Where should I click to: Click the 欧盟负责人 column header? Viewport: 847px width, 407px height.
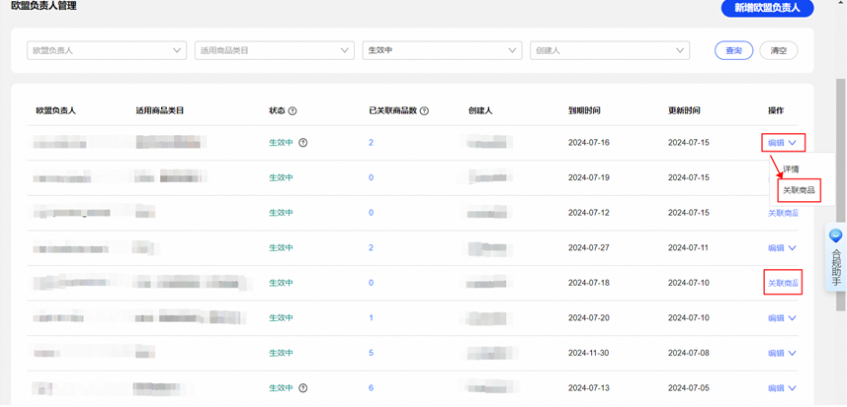pos(56,111)
